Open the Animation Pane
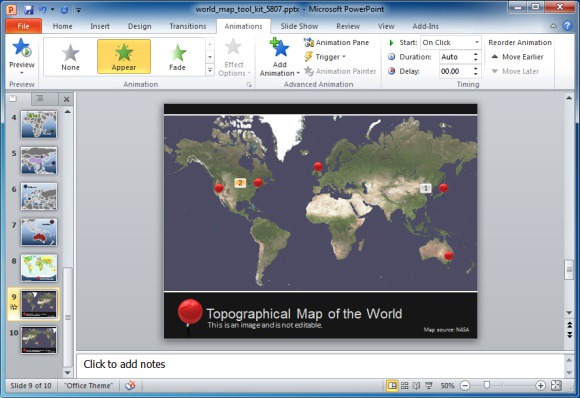This screenshot has height=398, width=580. click(x=336, y=43)
